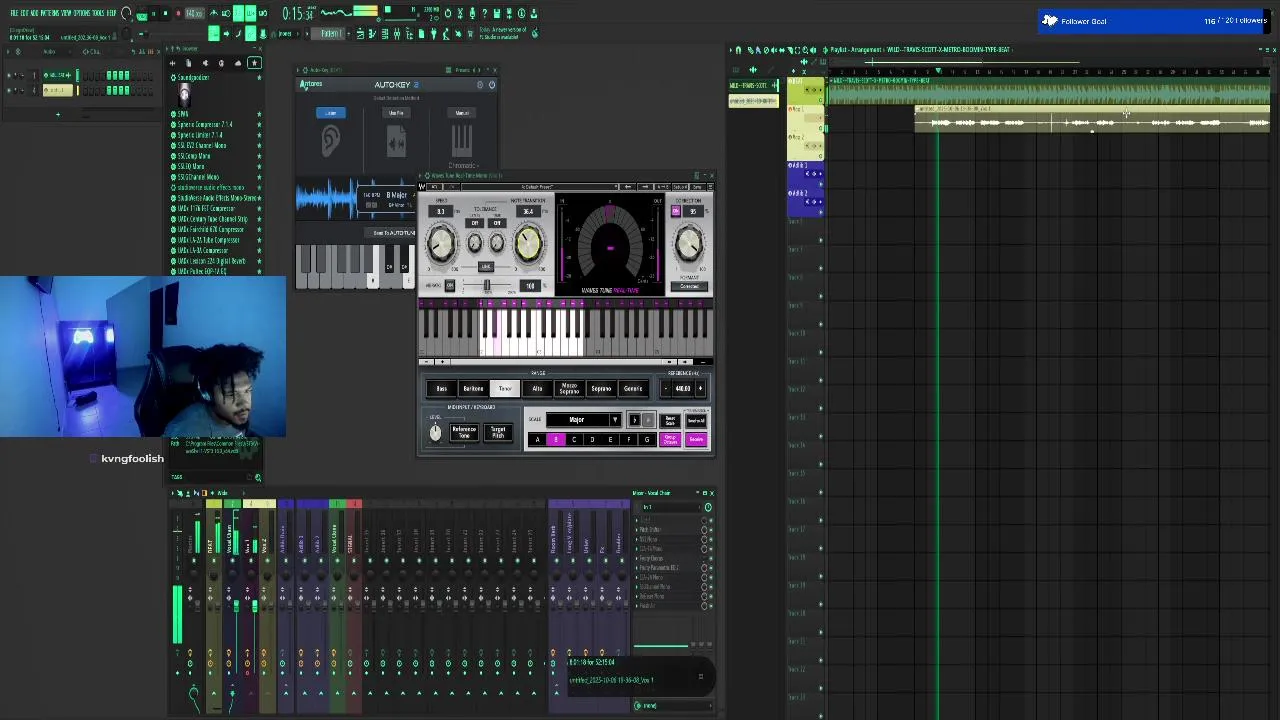Click the piano keys icon in Auto-Key
1280x720 pixels.
pos(462,142)
